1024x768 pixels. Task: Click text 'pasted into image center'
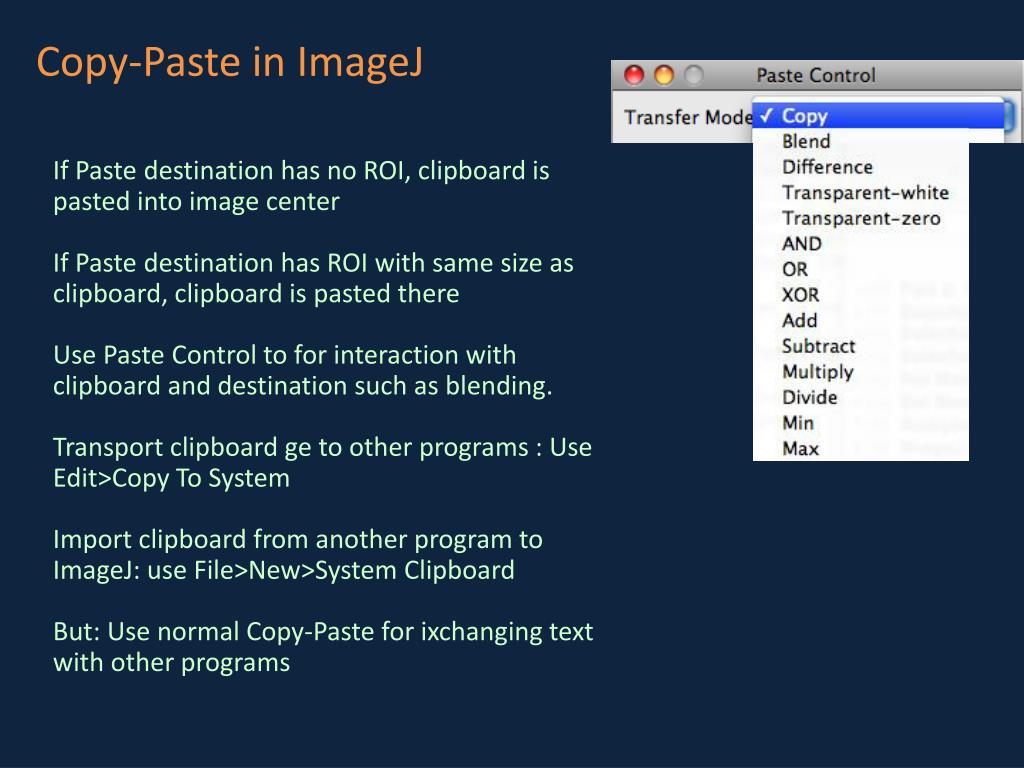click(197, 202)
